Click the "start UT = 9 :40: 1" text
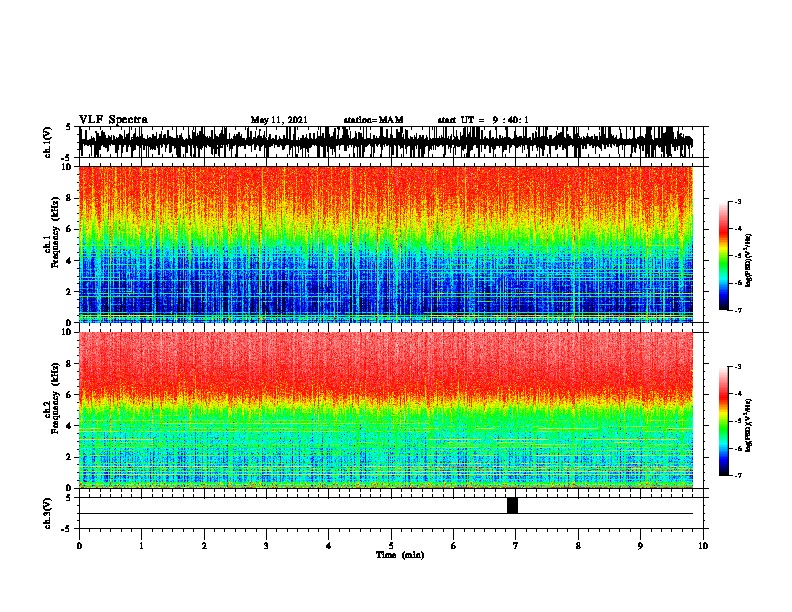 pos(483,120)
